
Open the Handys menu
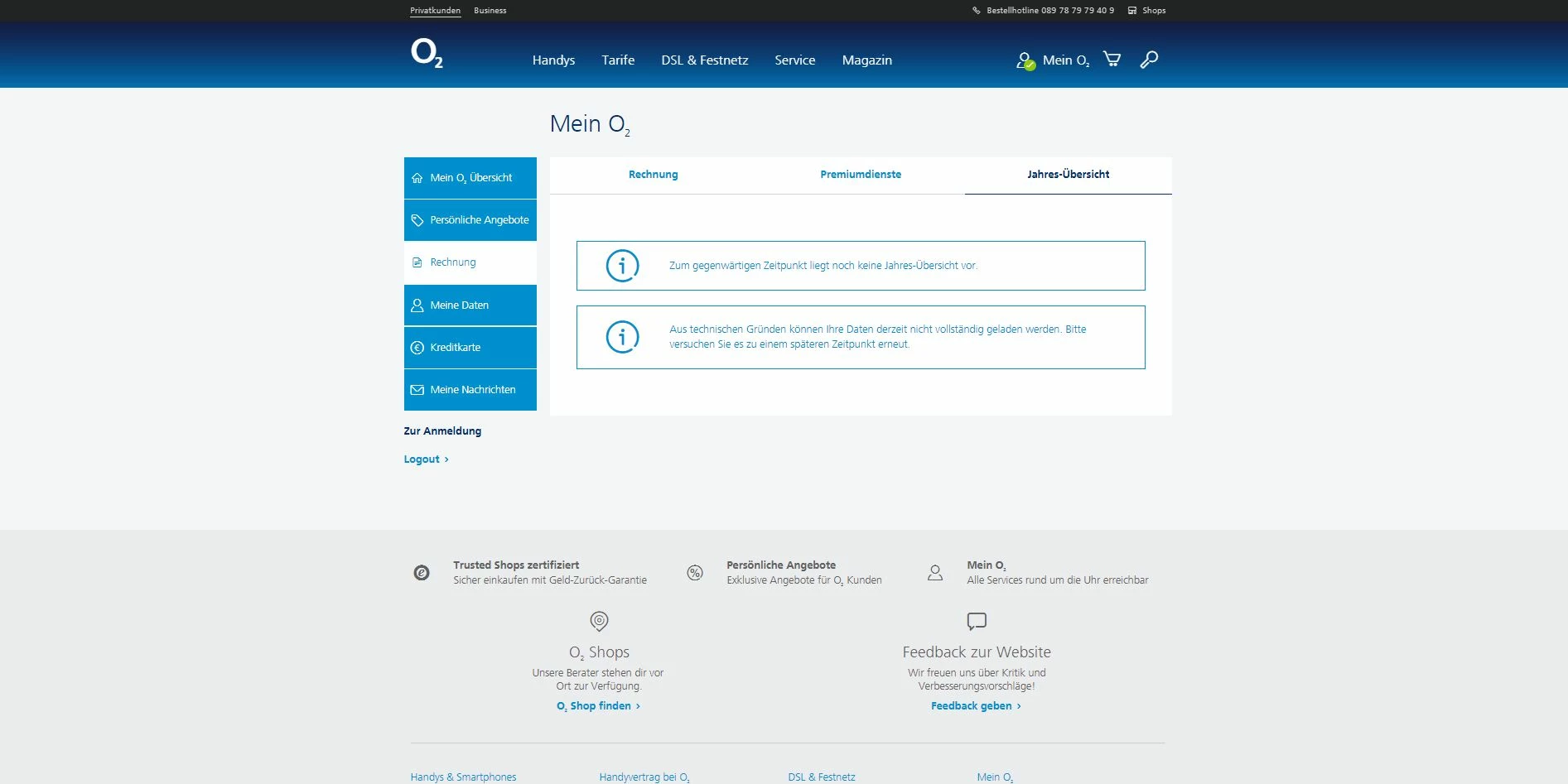pyautogui.click(x=553, y=60)
